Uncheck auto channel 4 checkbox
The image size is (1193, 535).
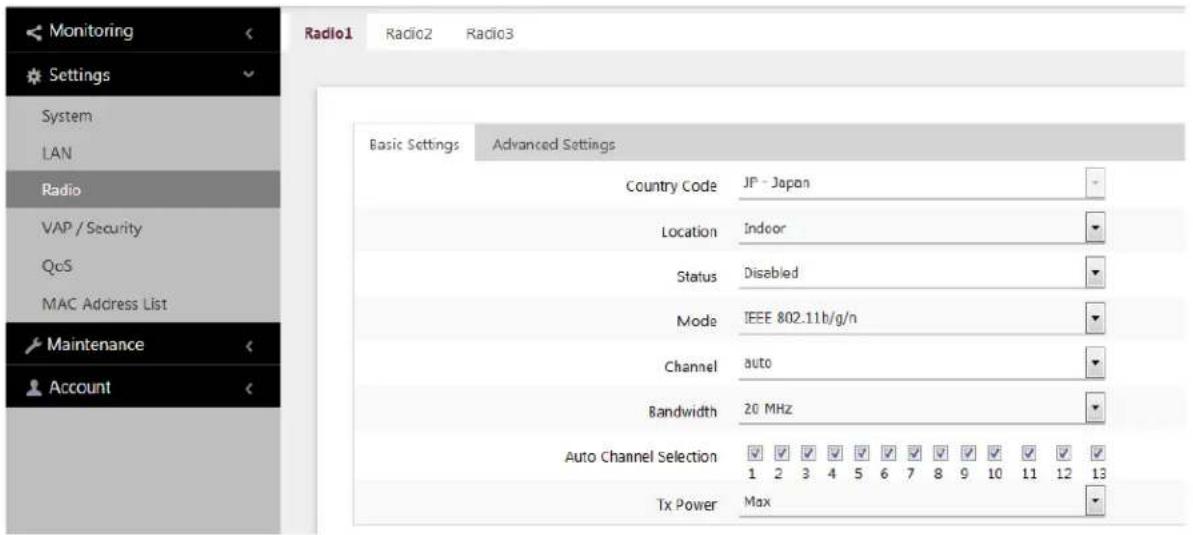coord(834,454)
